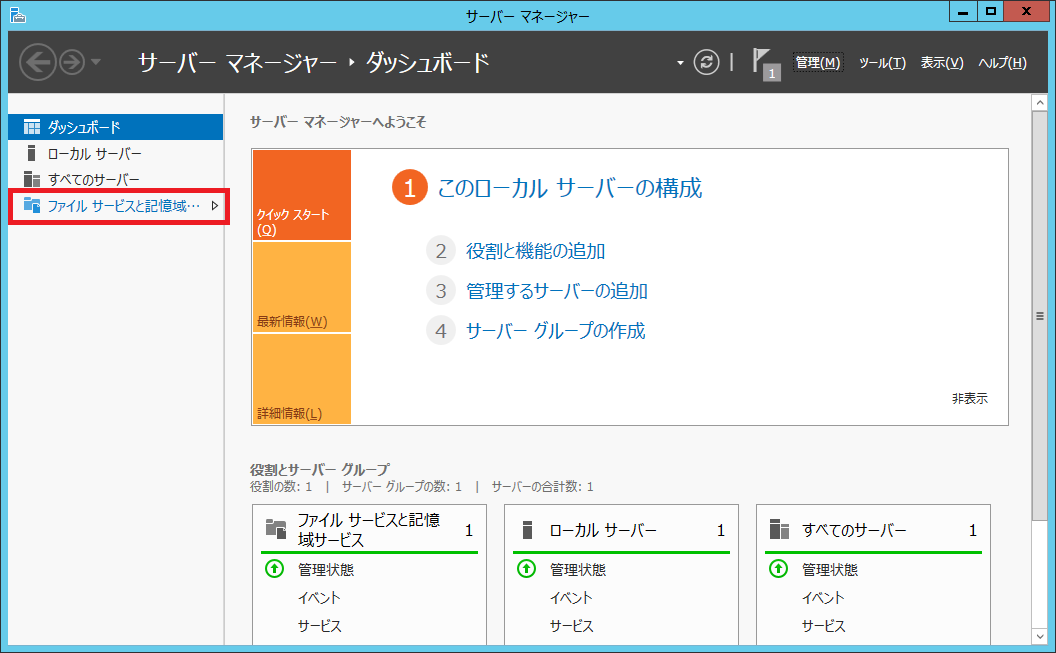The image size is (1056, 653).
Task: Expand ファイル サービスと記憶域 sidebar arrow
Action: [214, 206]
